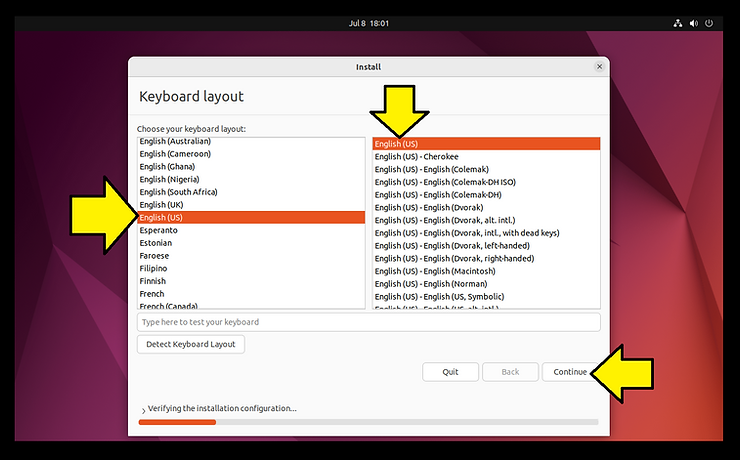Select Filipino keyboard layout

click(x=251, y=268)
